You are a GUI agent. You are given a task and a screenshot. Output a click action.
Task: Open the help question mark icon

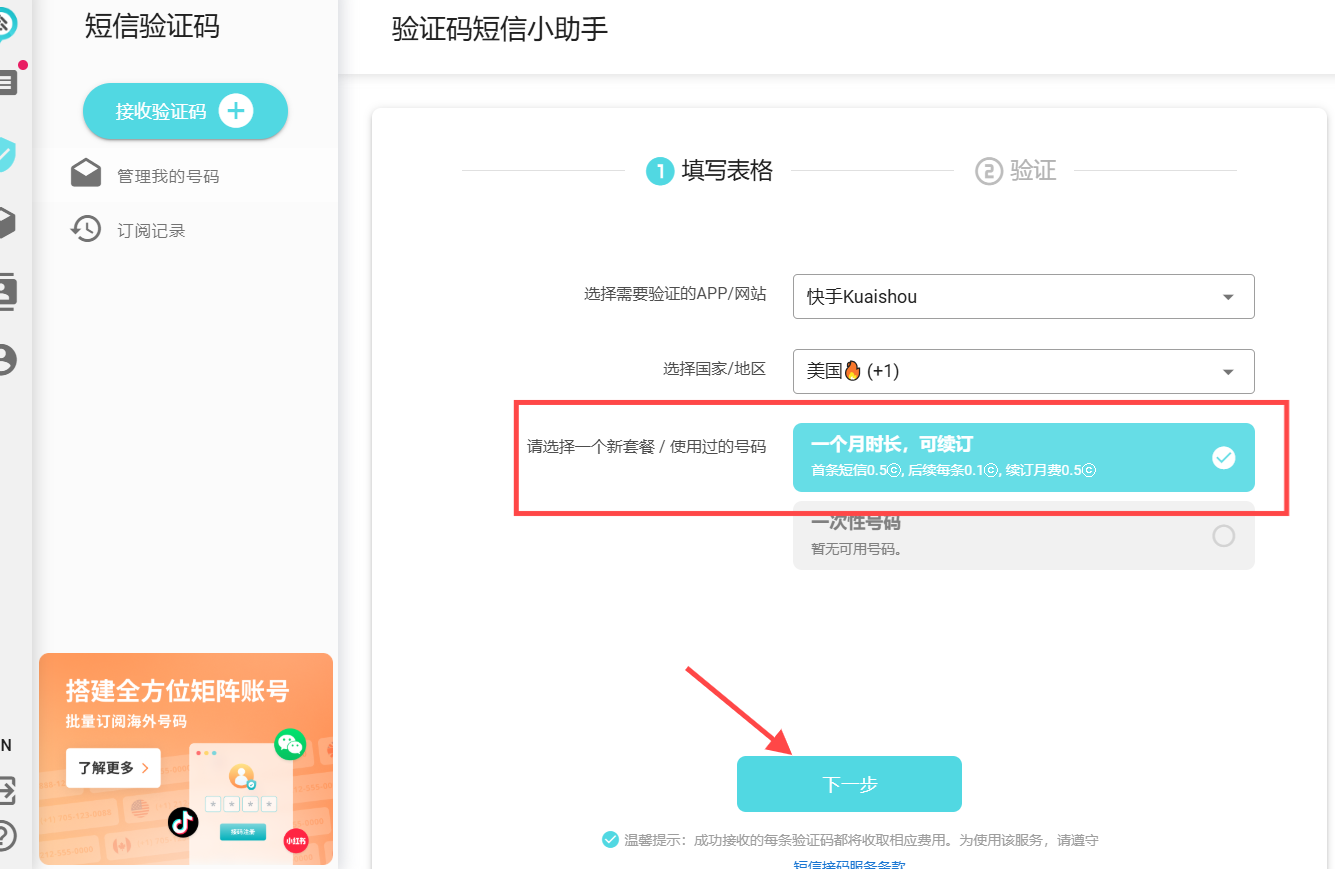(6, 835)
